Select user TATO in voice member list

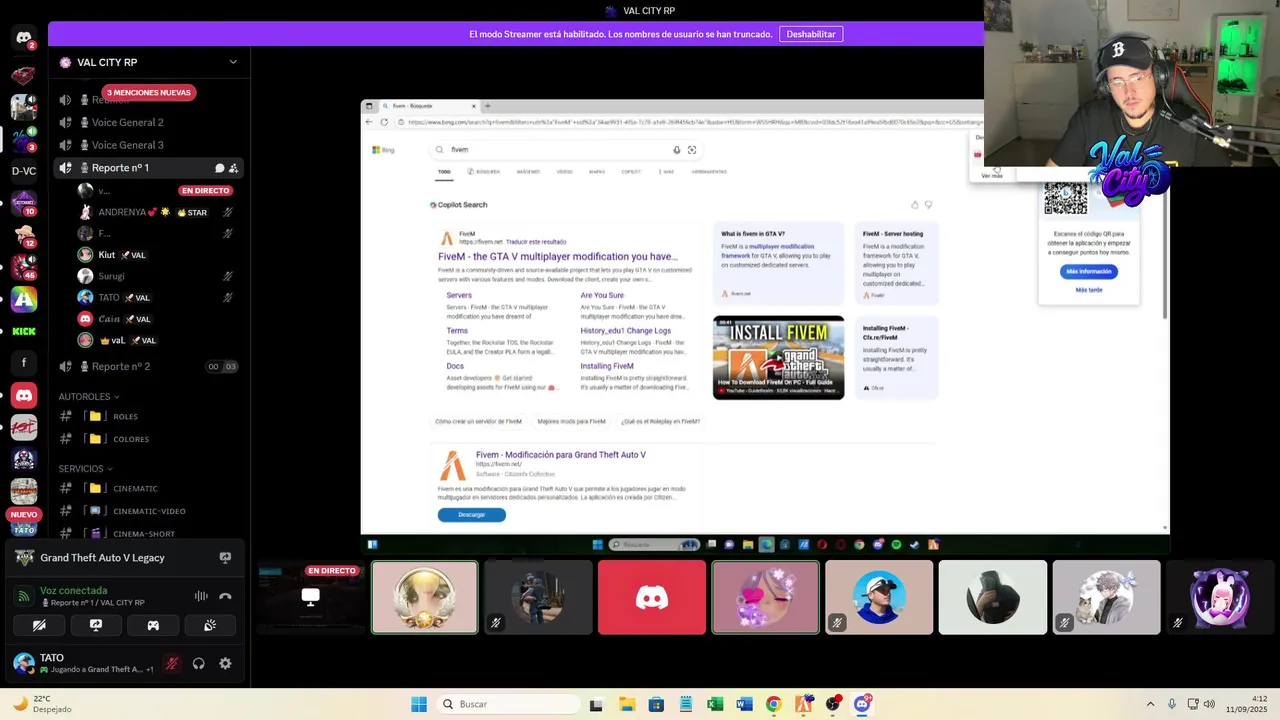coord(158,297)
